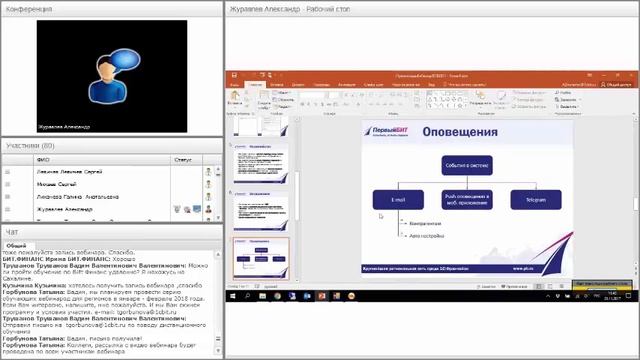Click the Примечания comments button in status bar
This screenshot has width=640, height=360.
pos(514,287)
